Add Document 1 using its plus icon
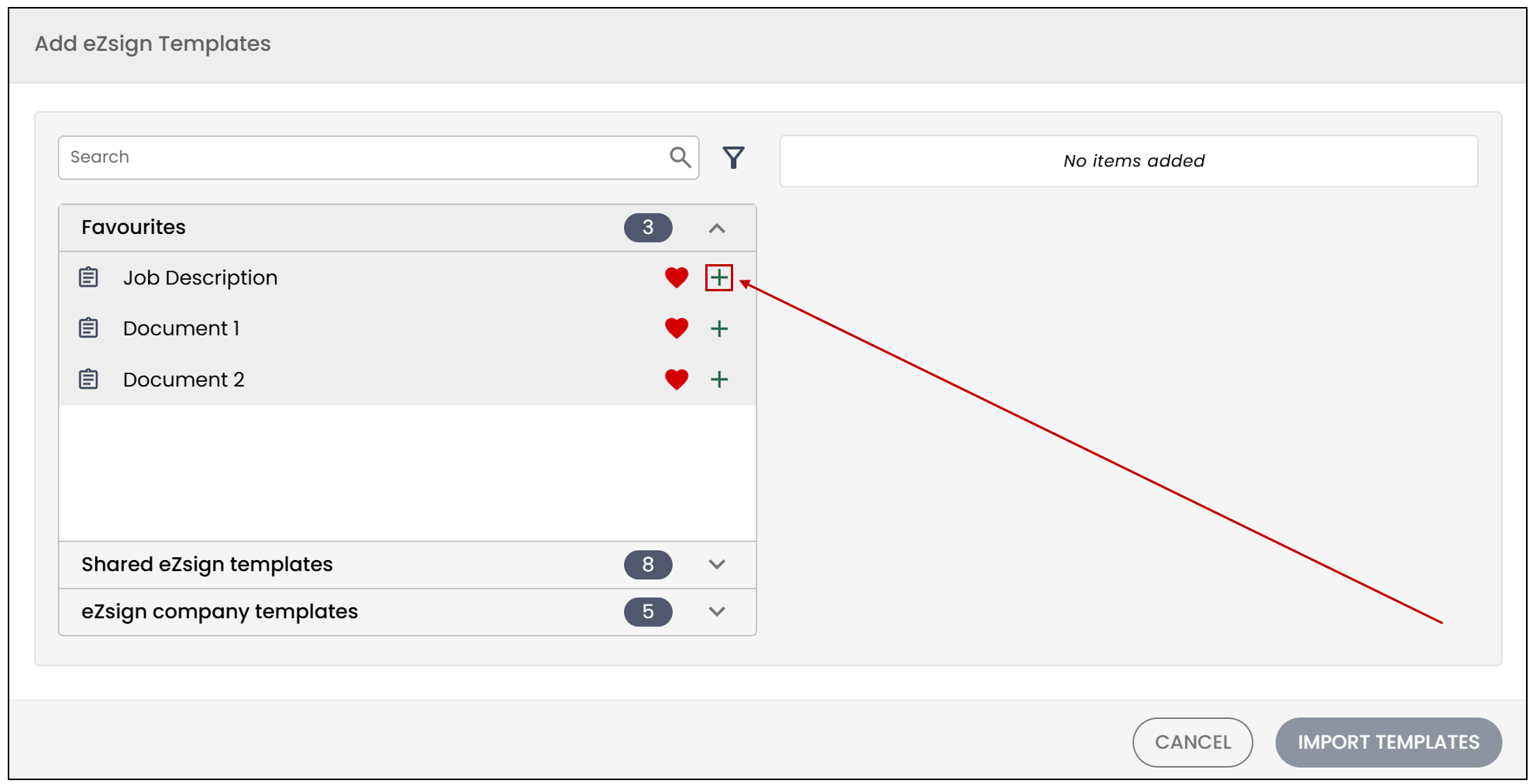 click(x=718, y=328)
